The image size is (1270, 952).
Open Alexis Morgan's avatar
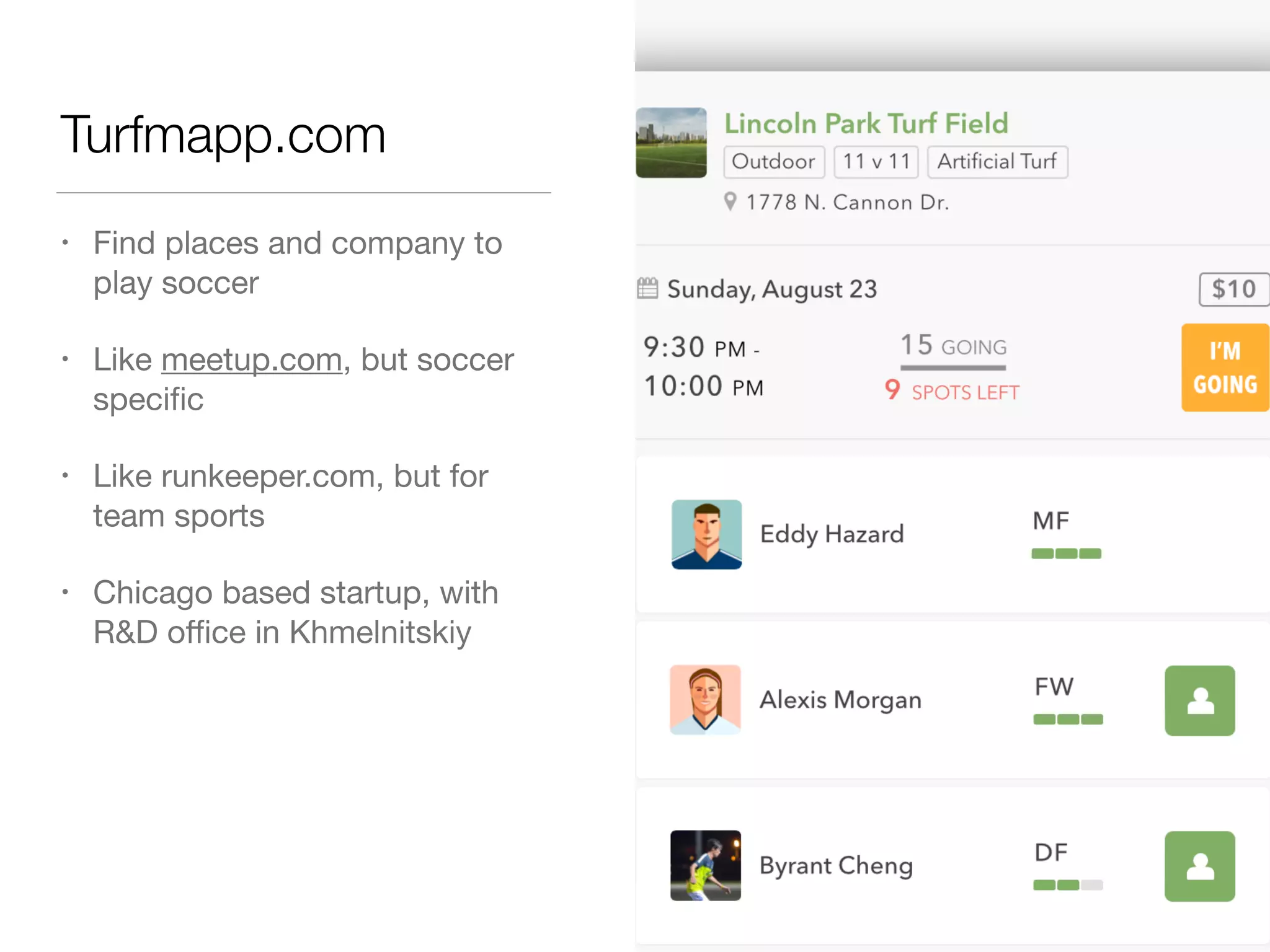coord(705,700)
